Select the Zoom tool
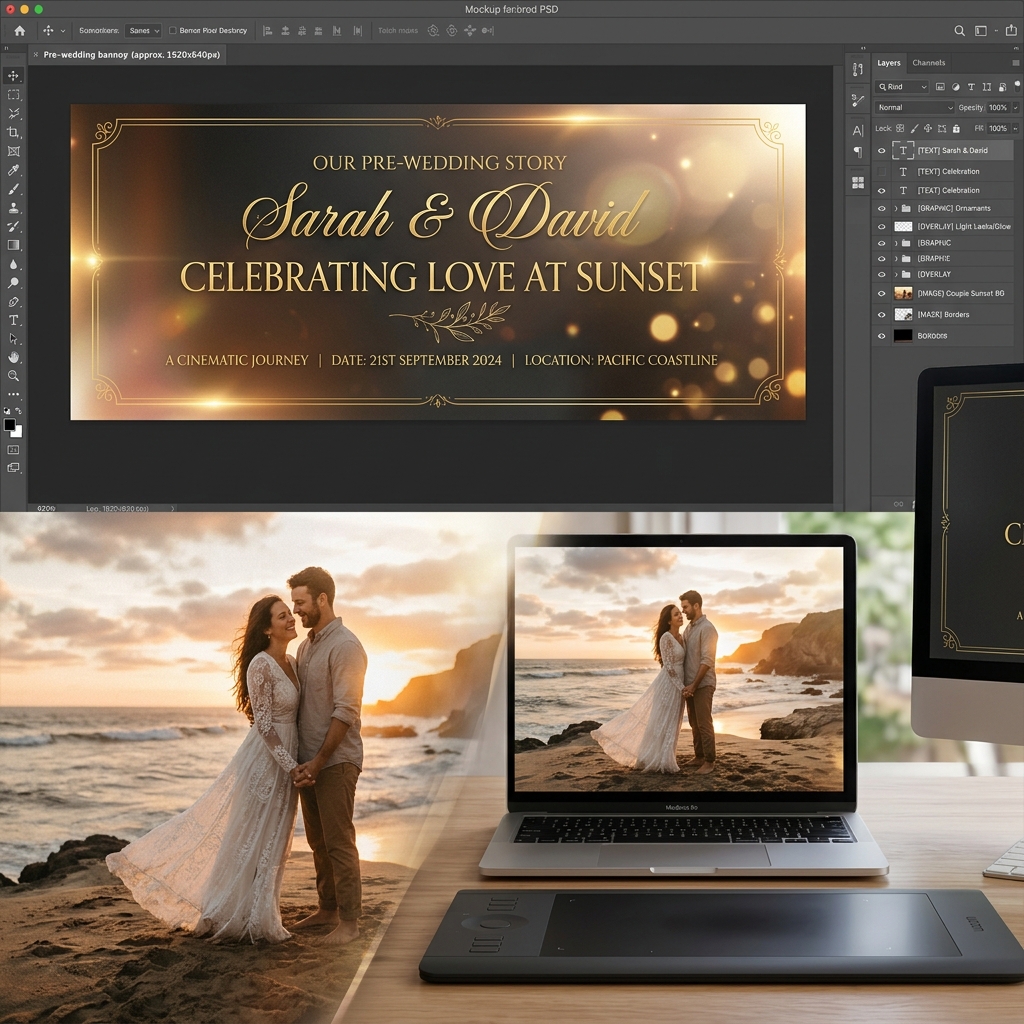 (x=13, y=376)
